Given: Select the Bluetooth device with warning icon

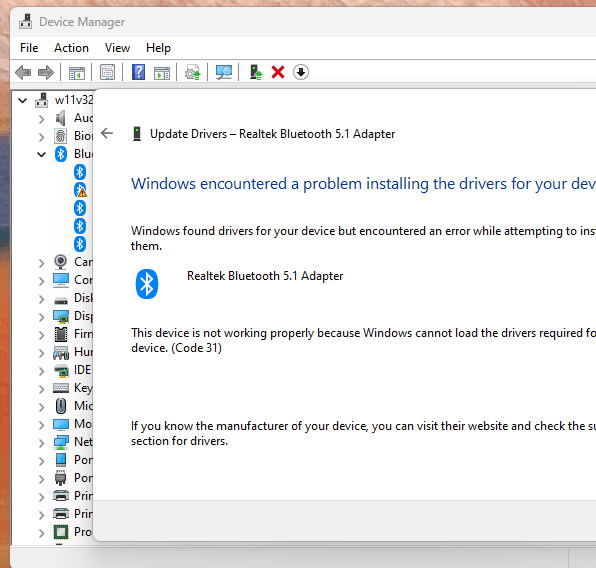Looking at the screenshot, I should 80,190.
